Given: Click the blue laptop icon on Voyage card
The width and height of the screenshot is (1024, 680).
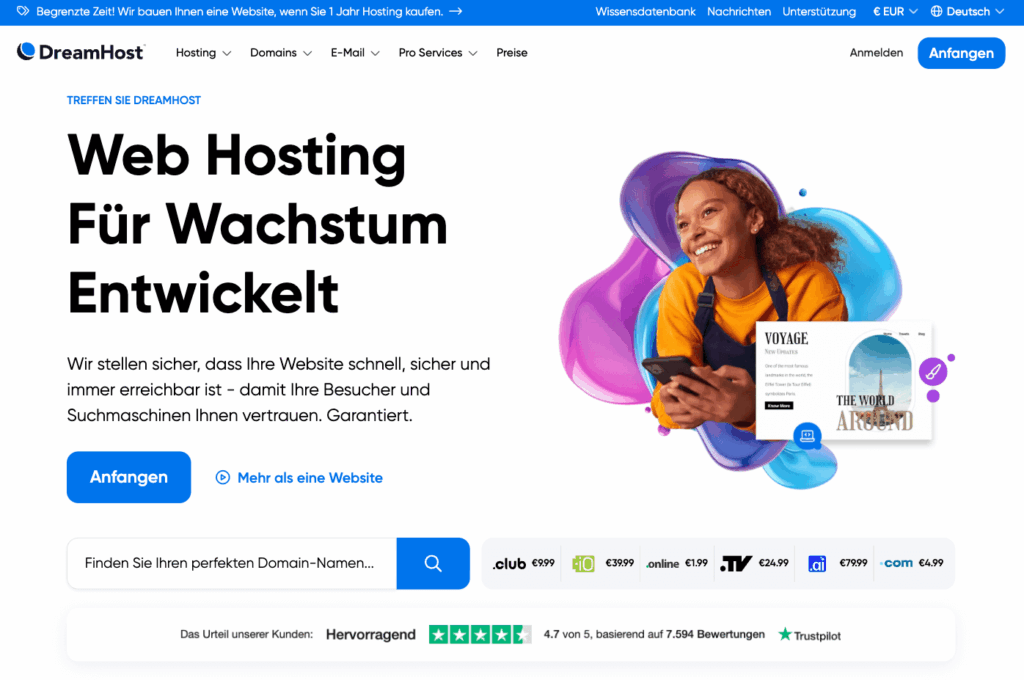Looking at the screenshot, I should click(x=807, y=435).
